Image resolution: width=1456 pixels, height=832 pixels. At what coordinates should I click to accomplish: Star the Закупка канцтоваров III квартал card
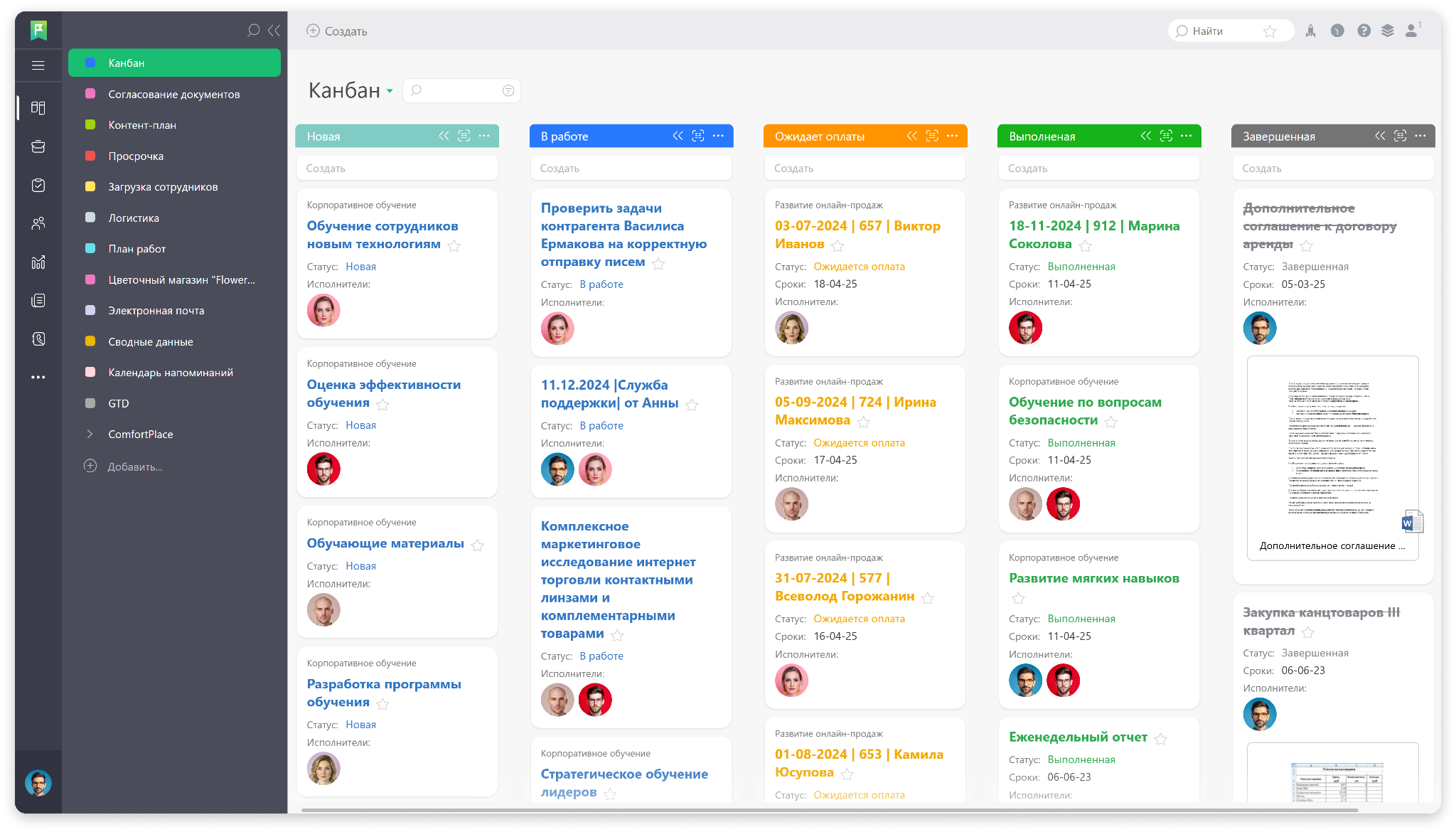point(1308,632)
